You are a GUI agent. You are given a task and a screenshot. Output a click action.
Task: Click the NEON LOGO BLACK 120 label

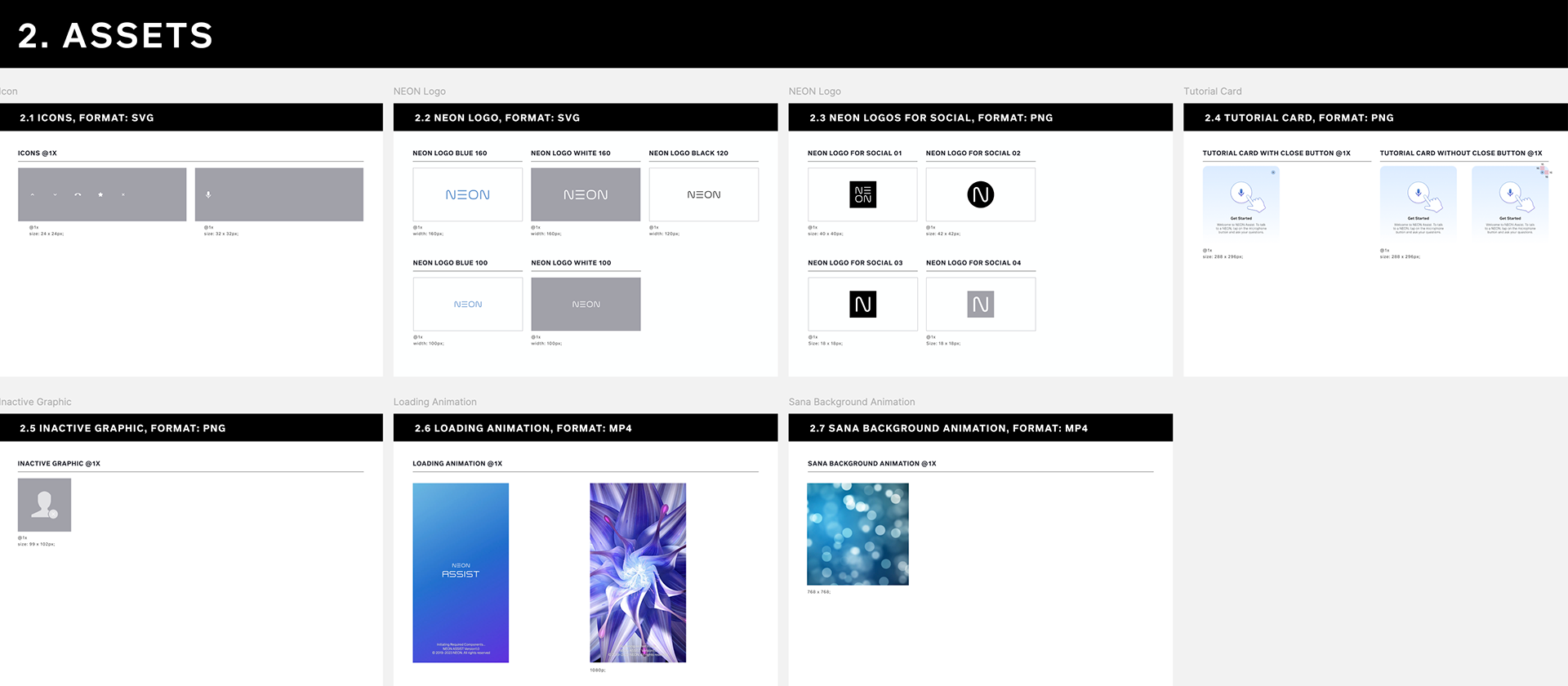tap(688, 153)
